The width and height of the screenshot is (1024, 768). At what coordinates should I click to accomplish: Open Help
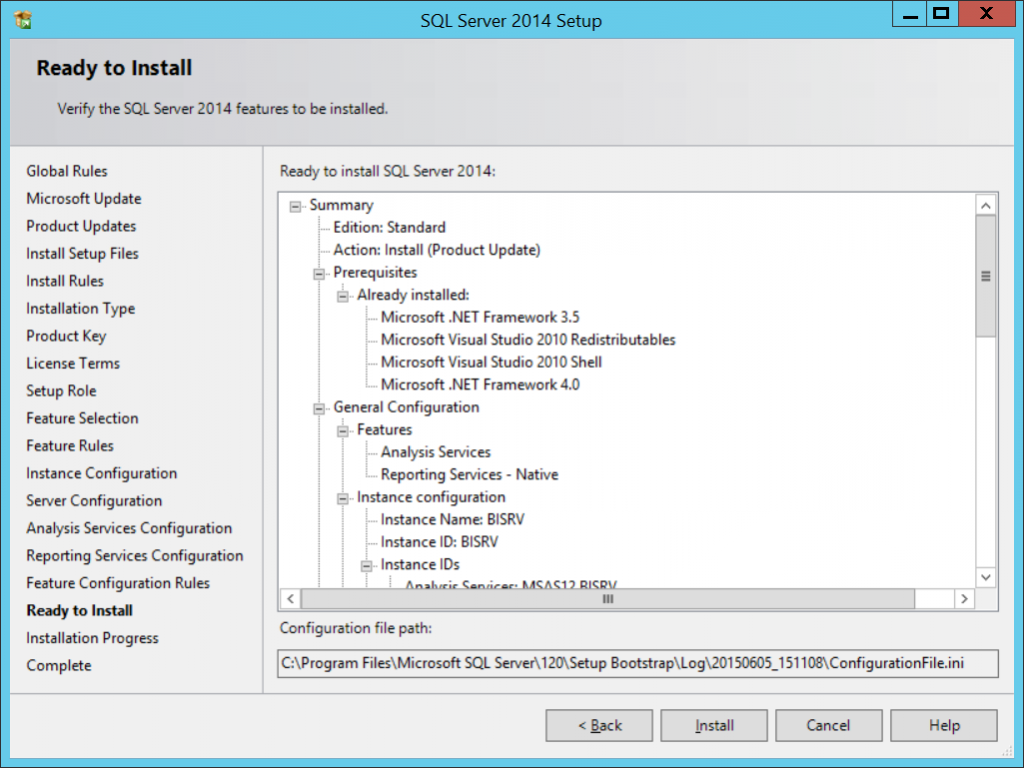coord(943,725)
